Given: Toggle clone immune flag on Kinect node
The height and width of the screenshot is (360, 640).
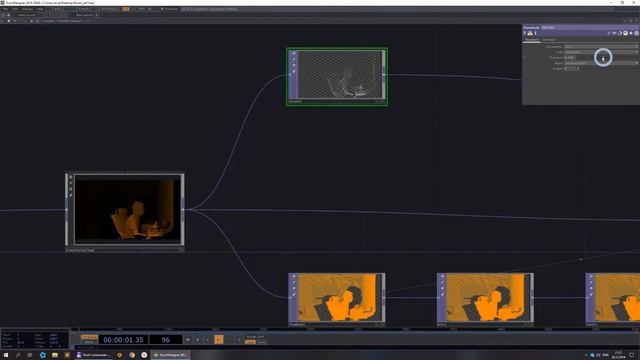Looking at the screenshot, I should (x=70, y=183).
